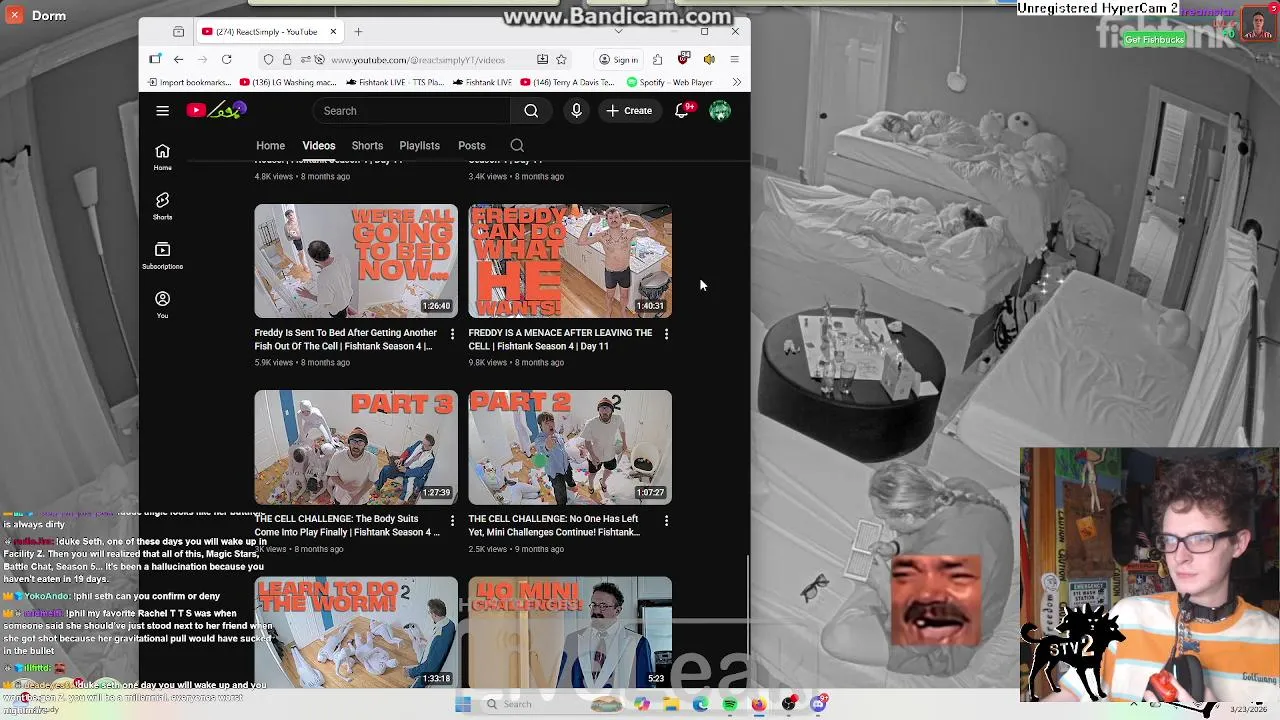
Task: Click Get Fishbucks button on the stream
Action: [1154, 40]
